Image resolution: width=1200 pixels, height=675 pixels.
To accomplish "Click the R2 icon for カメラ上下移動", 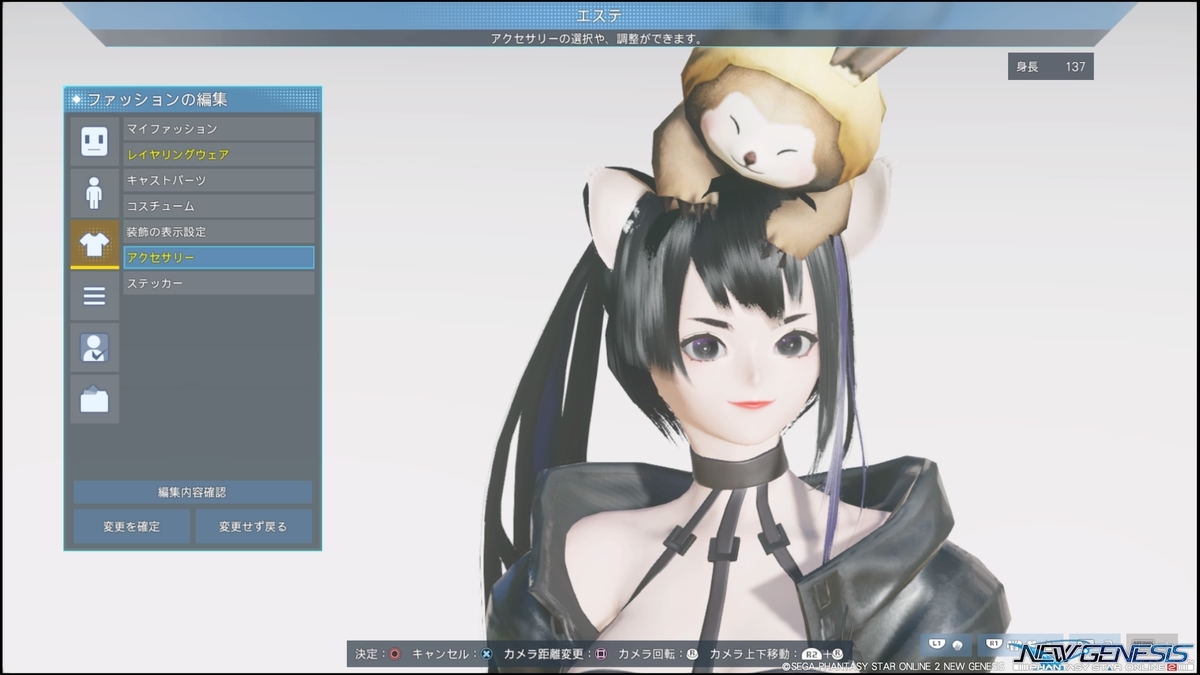I will [812, 654].
